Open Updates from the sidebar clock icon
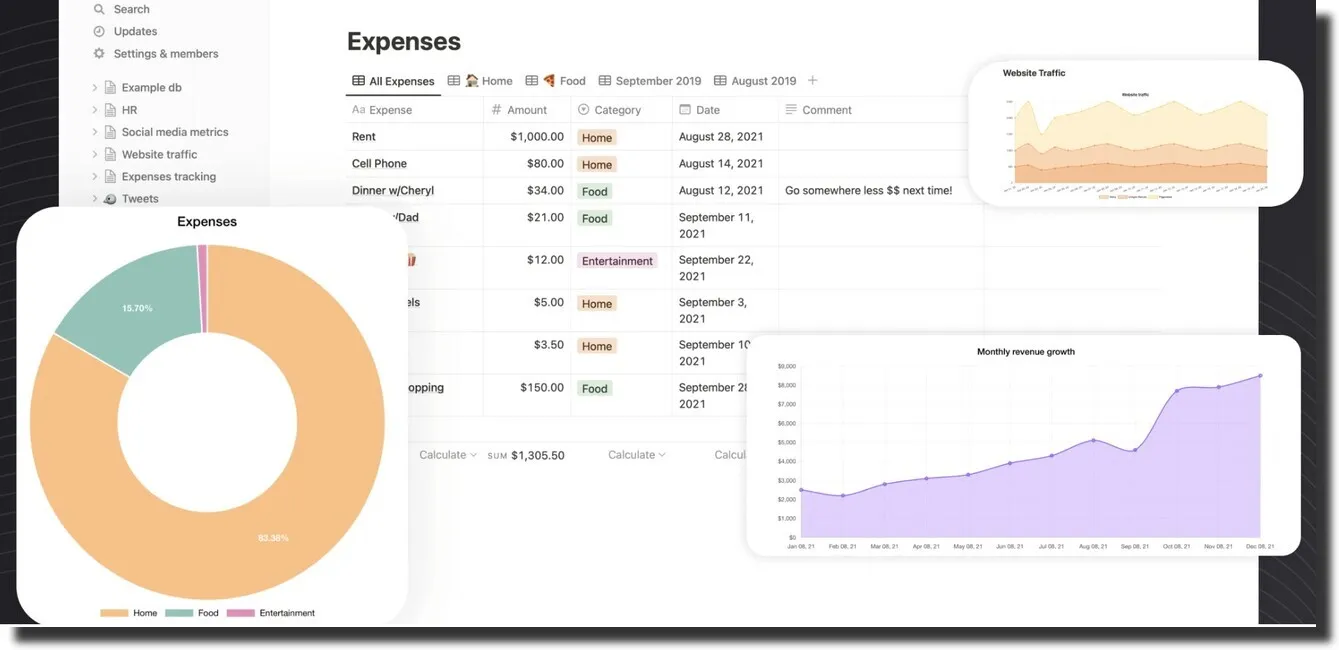The width and height of the screenshot is (1339, 650). (98, 30)
